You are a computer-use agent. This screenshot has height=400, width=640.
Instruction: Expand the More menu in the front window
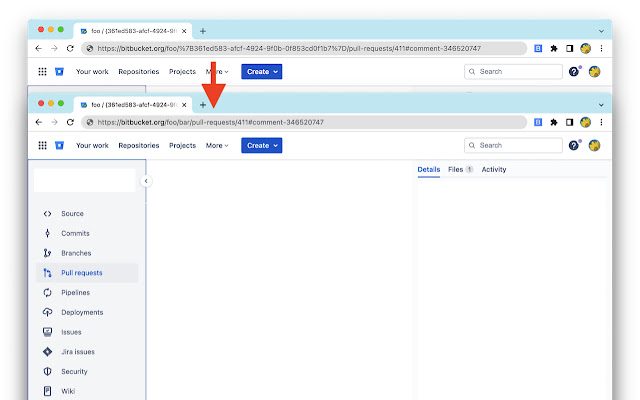217,145
